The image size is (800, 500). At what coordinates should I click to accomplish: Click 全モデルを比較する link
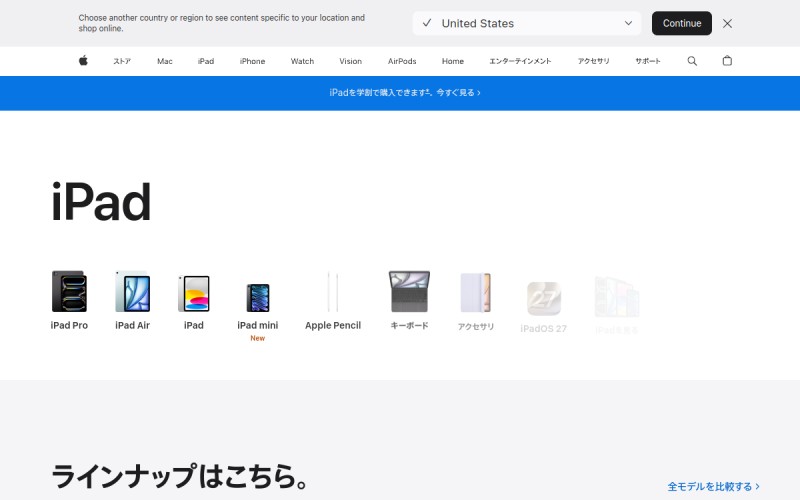tap(713, 487)
